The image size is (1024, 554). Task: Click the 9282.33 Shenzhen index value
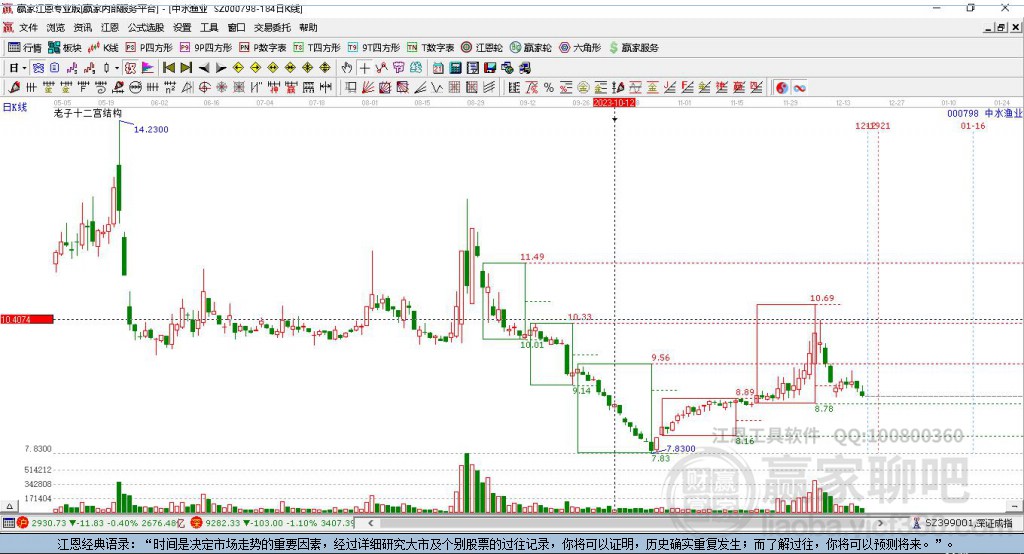click(223, 523)
